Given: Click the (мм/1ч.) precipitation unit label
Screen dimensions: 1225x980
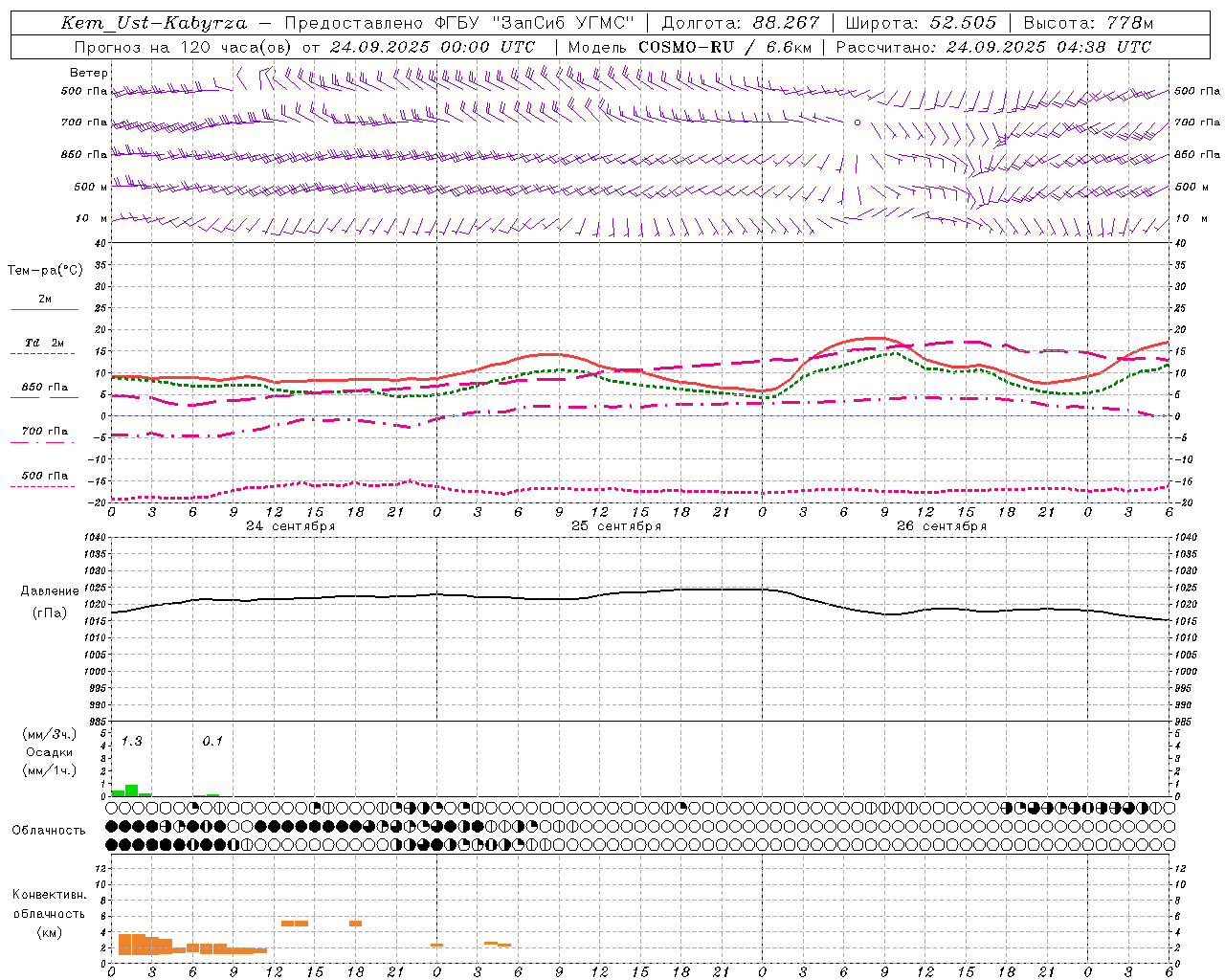Looking at the screenshot, I should [x=50, y=770].
